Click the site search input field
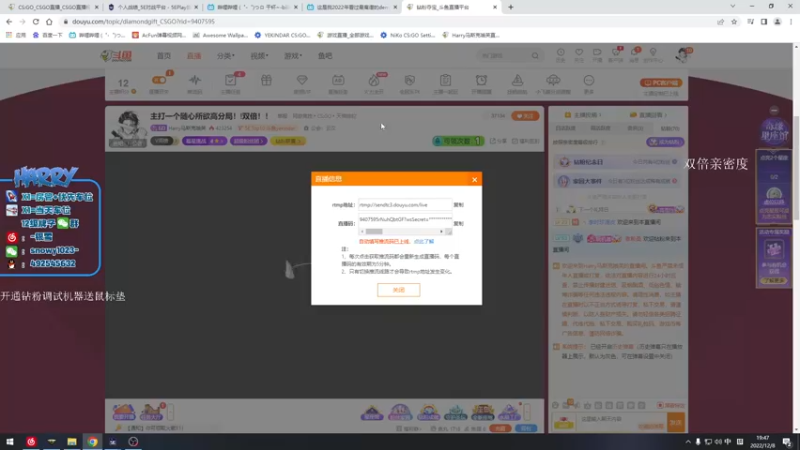Viewport: 800px width, 450px height. point(503,56)
